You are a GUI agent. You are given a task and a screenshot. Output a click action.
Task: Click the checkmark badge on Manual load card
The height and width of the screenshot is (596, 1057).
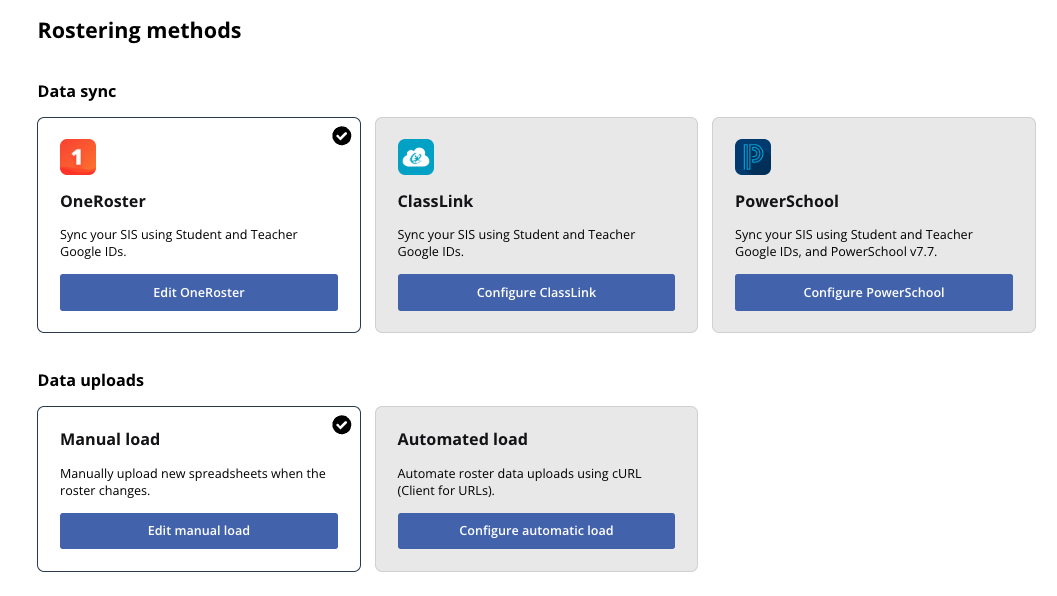tap(342, 425)
